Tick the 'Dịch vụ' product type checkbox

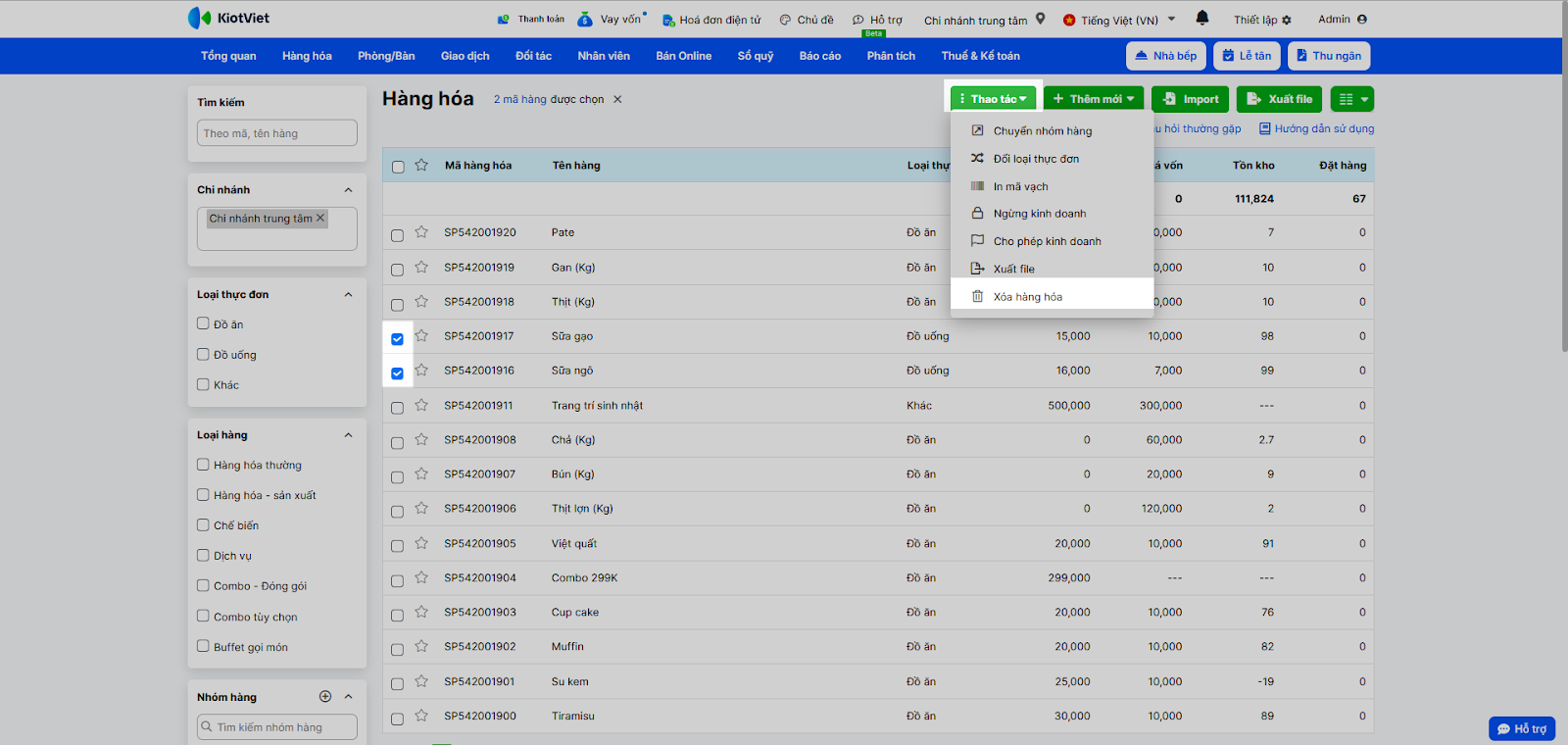[x=203, y=556]
